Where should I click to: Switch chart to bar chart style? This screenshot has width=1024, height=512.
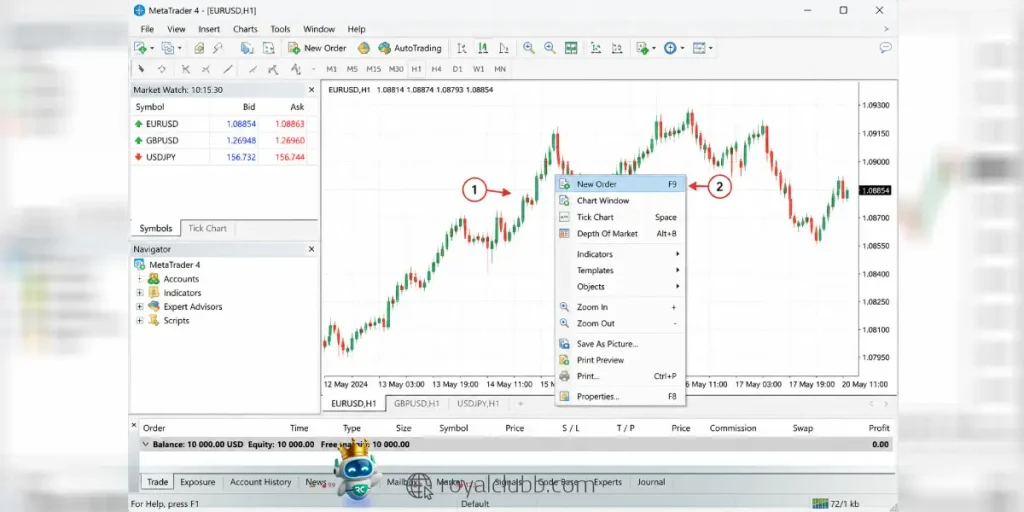462,48
